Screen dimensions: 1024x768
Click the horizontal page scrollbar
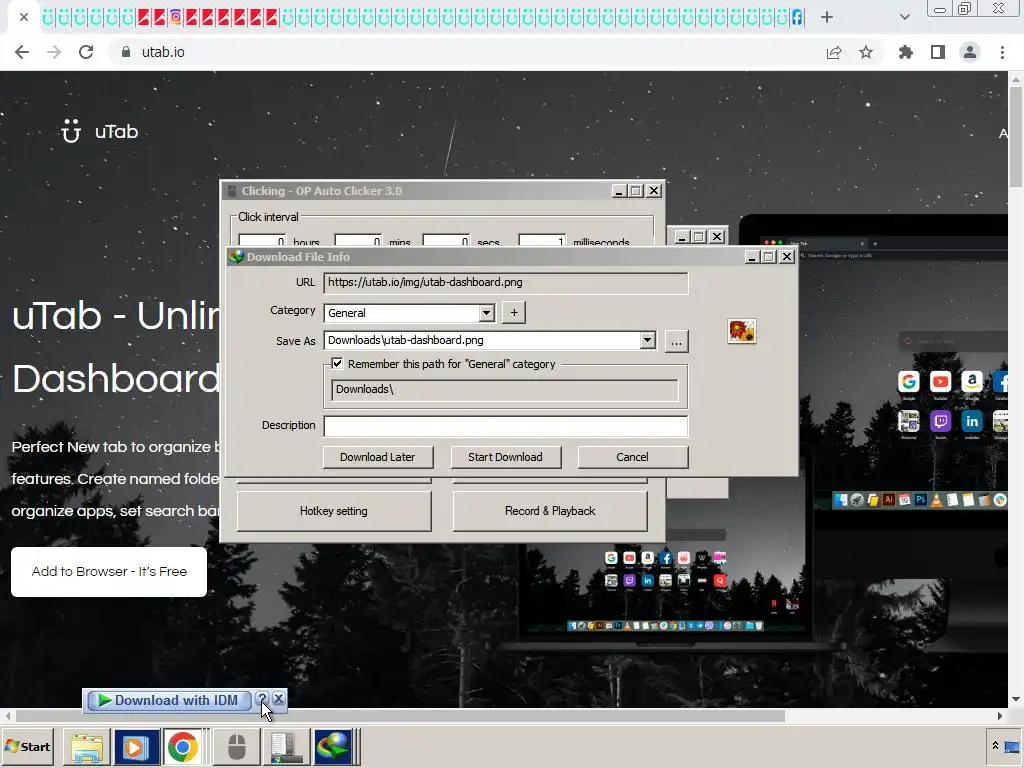click(400, 716)
